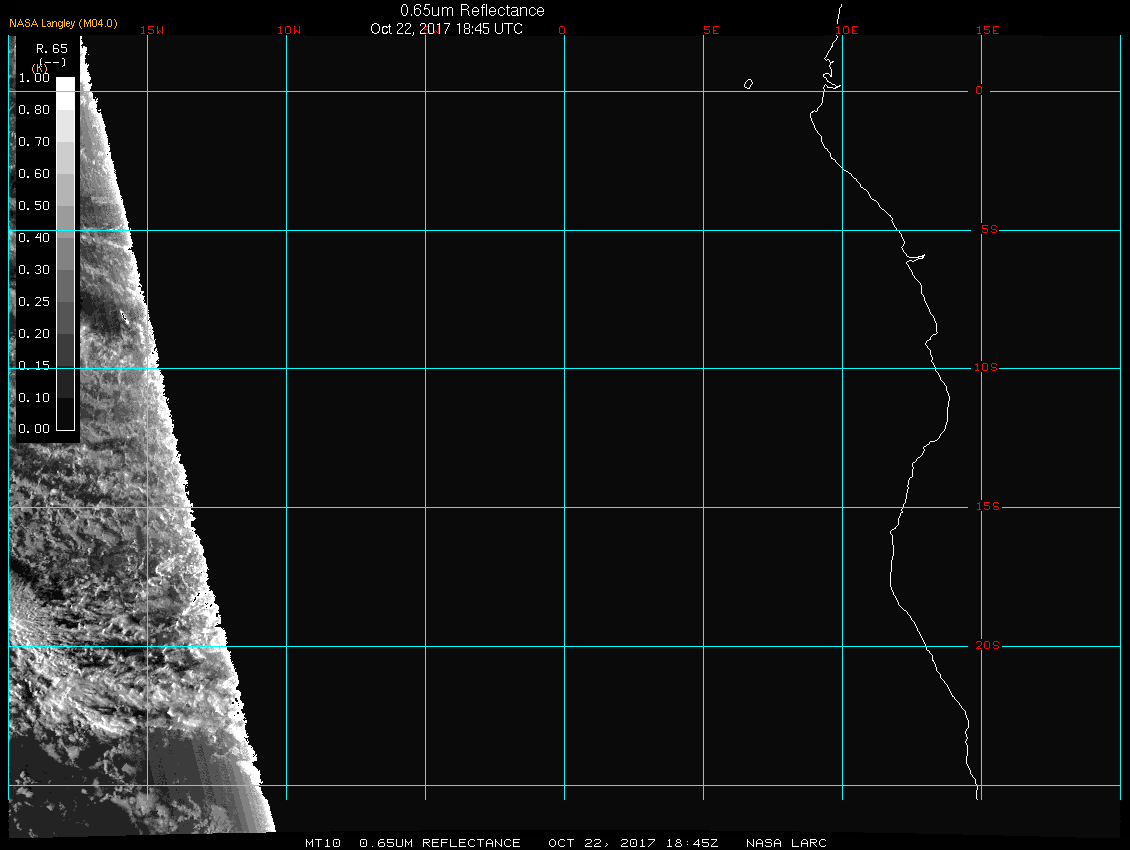Click the white 1.00 top of reflectance colorbar
This screenshot has height=850, width=1130.
[65, 85]
